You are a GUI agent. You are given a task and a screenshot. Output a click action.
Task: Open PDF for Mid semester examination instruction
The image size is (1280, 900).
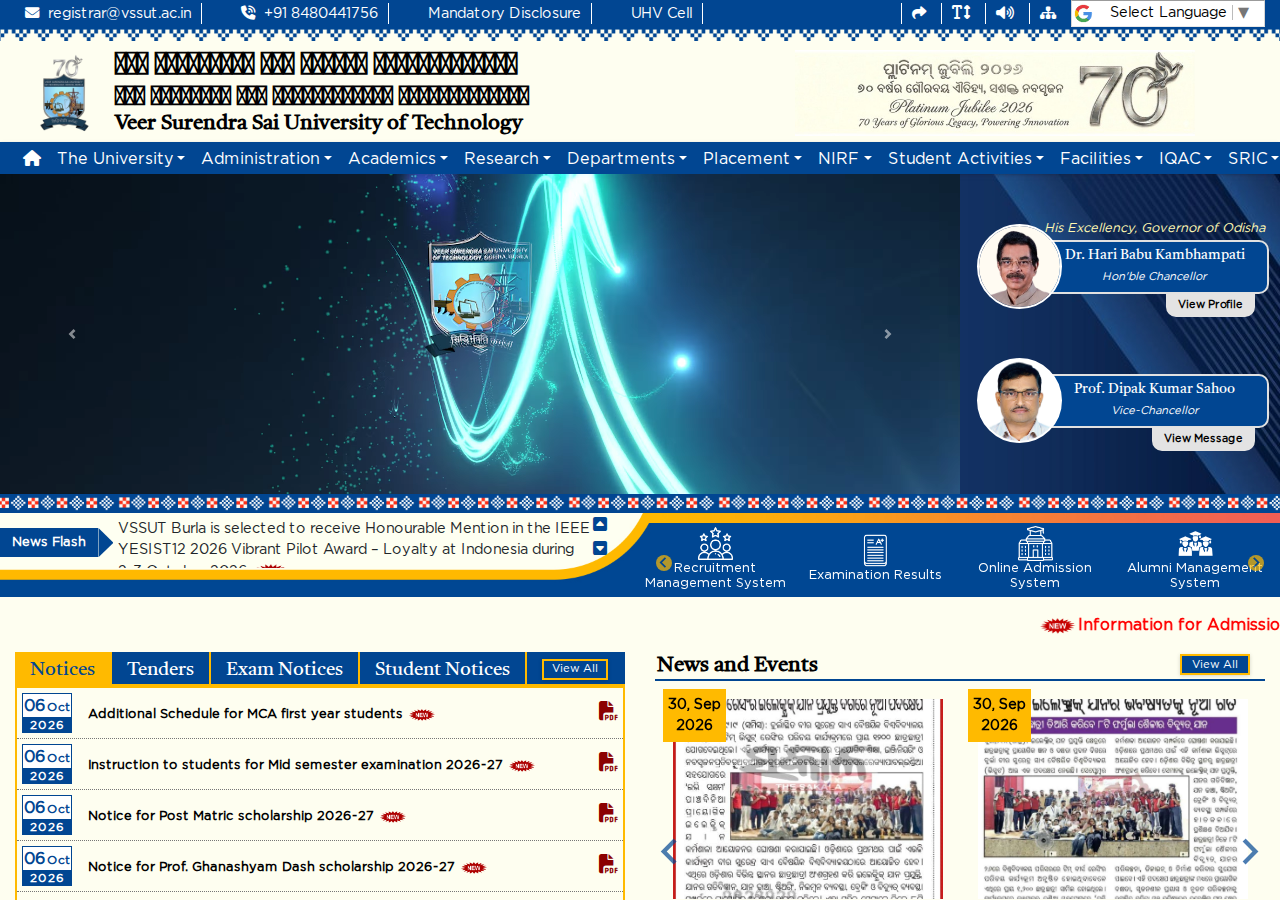(x=608, y=762)
